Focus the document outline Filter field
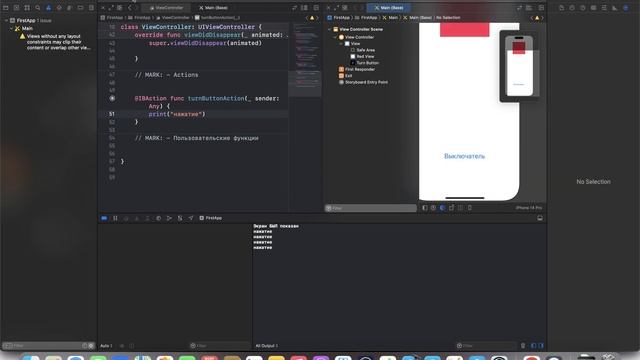640x360 pixels. point(371,208)
